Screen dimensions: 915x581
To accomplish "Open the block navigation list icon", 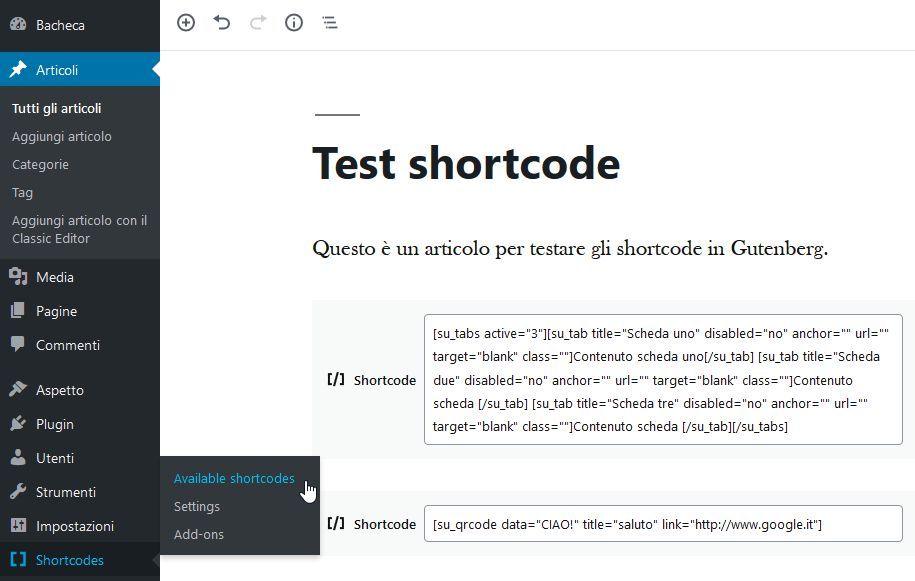I will (330, 22).
